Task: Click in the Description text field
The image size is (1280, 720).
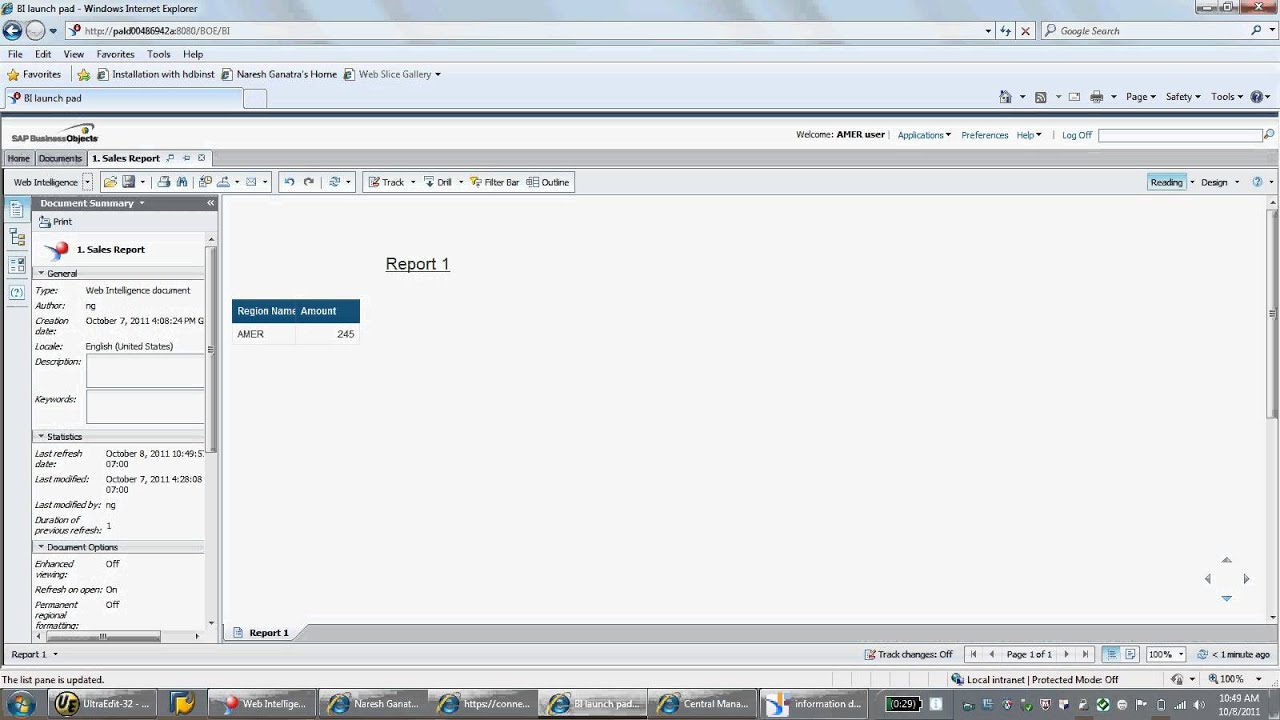Action: click(x=145, y=371)
